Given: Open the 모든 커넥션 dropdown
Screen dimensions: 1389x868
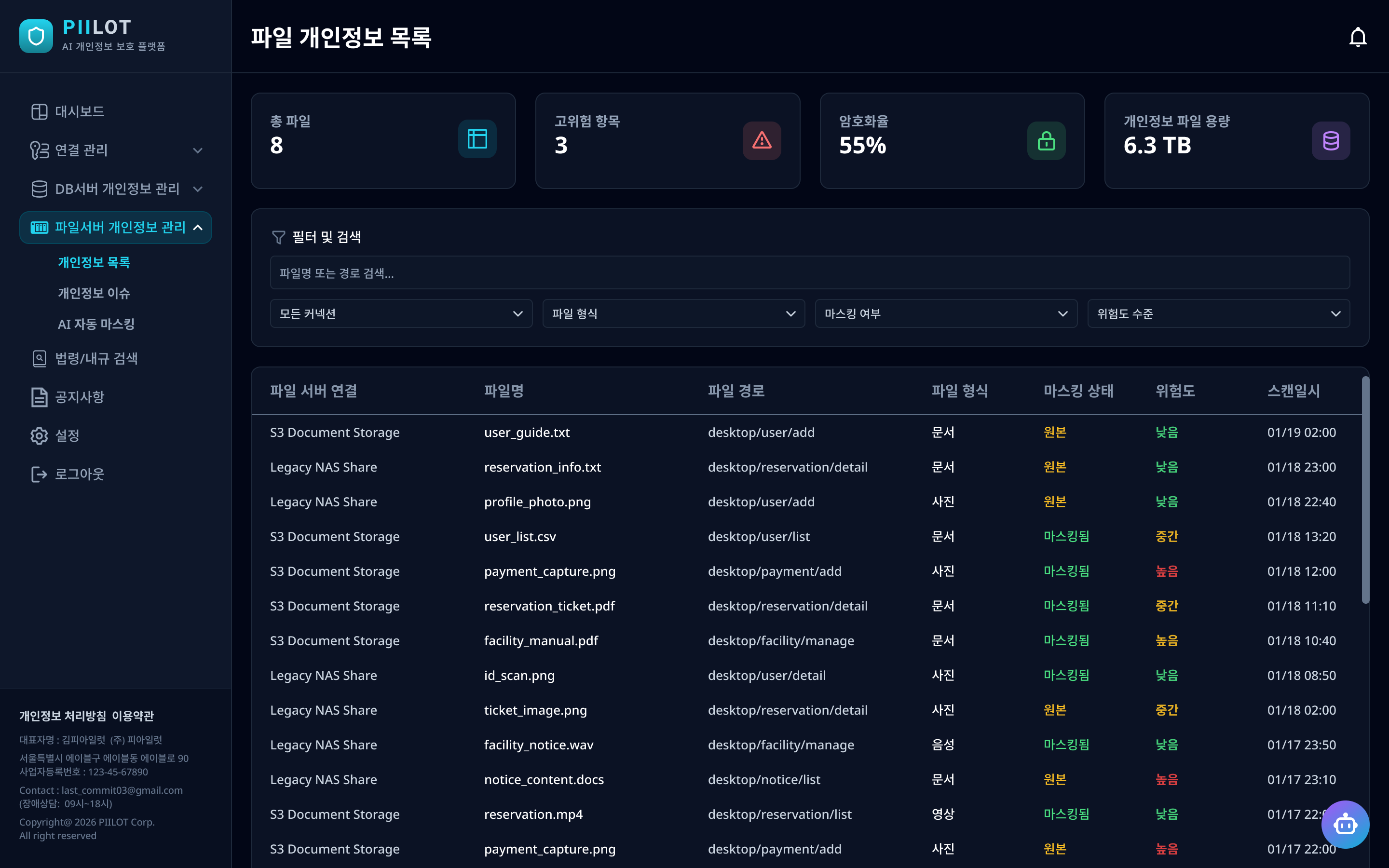Looking at the screenshot, I should [401, 313].
